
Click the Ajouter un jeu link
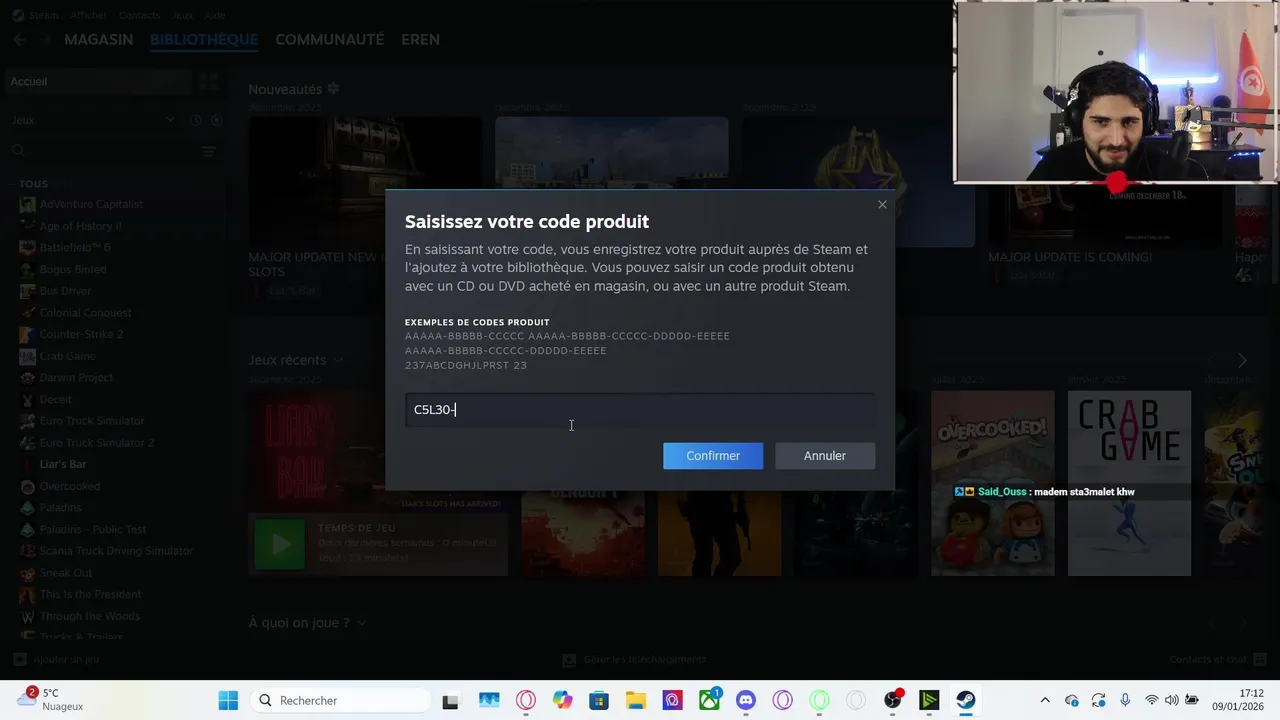(56, 660)
